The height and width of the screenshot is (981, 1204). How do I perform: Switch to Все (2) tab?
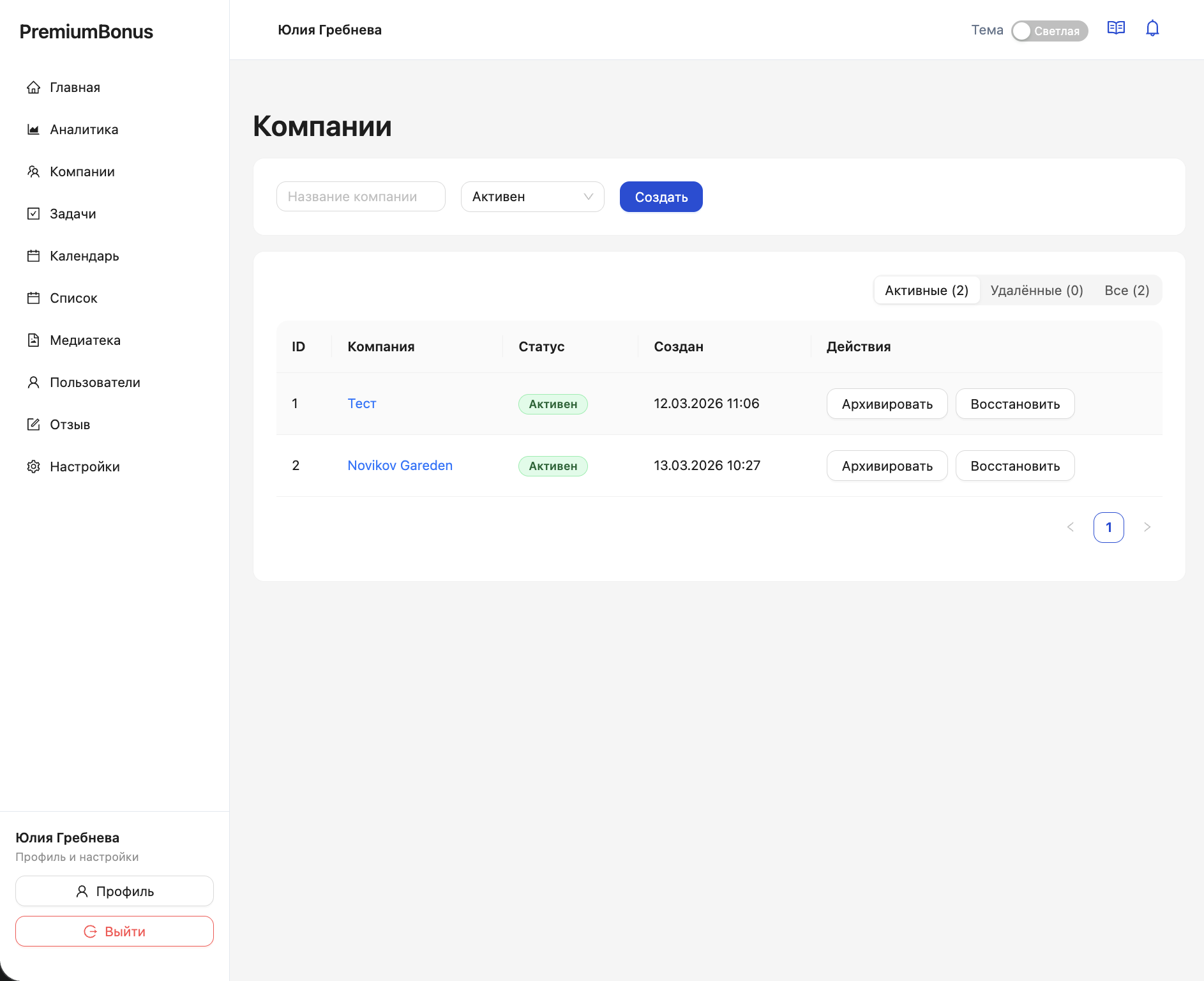[x=1126, y=291]
